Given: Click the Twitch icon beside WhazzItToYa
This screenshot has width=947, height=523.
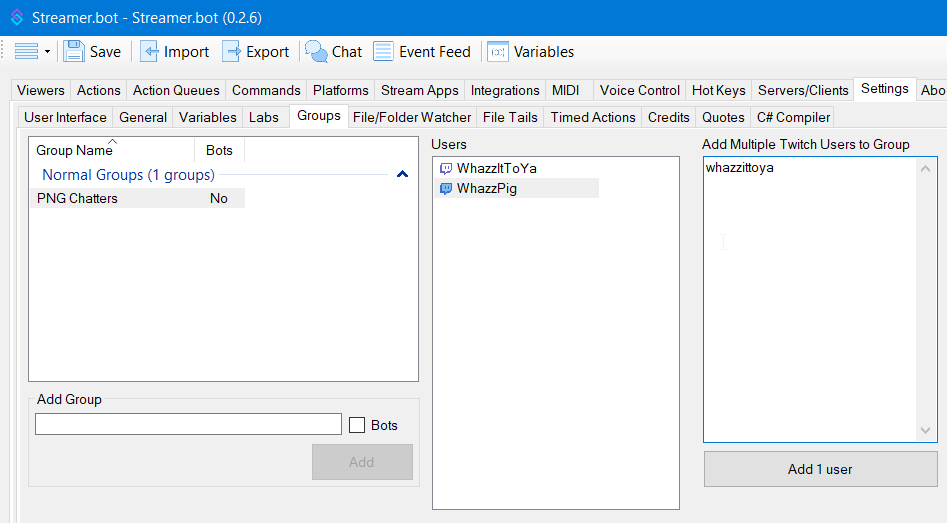Looking at the screenshot, I should click(x=446, y=168).
